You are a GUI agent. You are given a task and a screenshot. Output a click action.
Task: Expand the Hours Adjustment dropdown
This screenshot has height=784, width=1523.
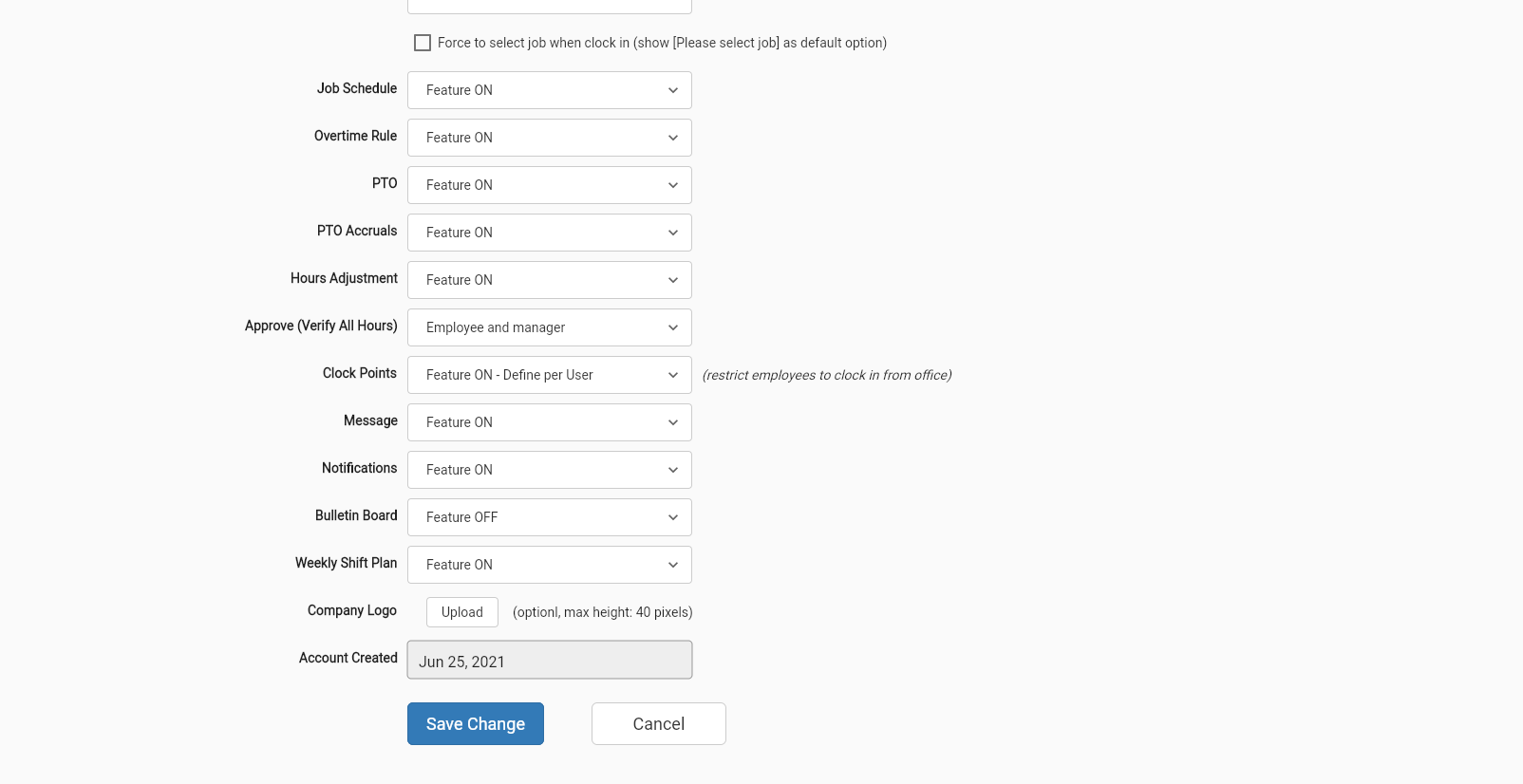[x=550, y=280]
